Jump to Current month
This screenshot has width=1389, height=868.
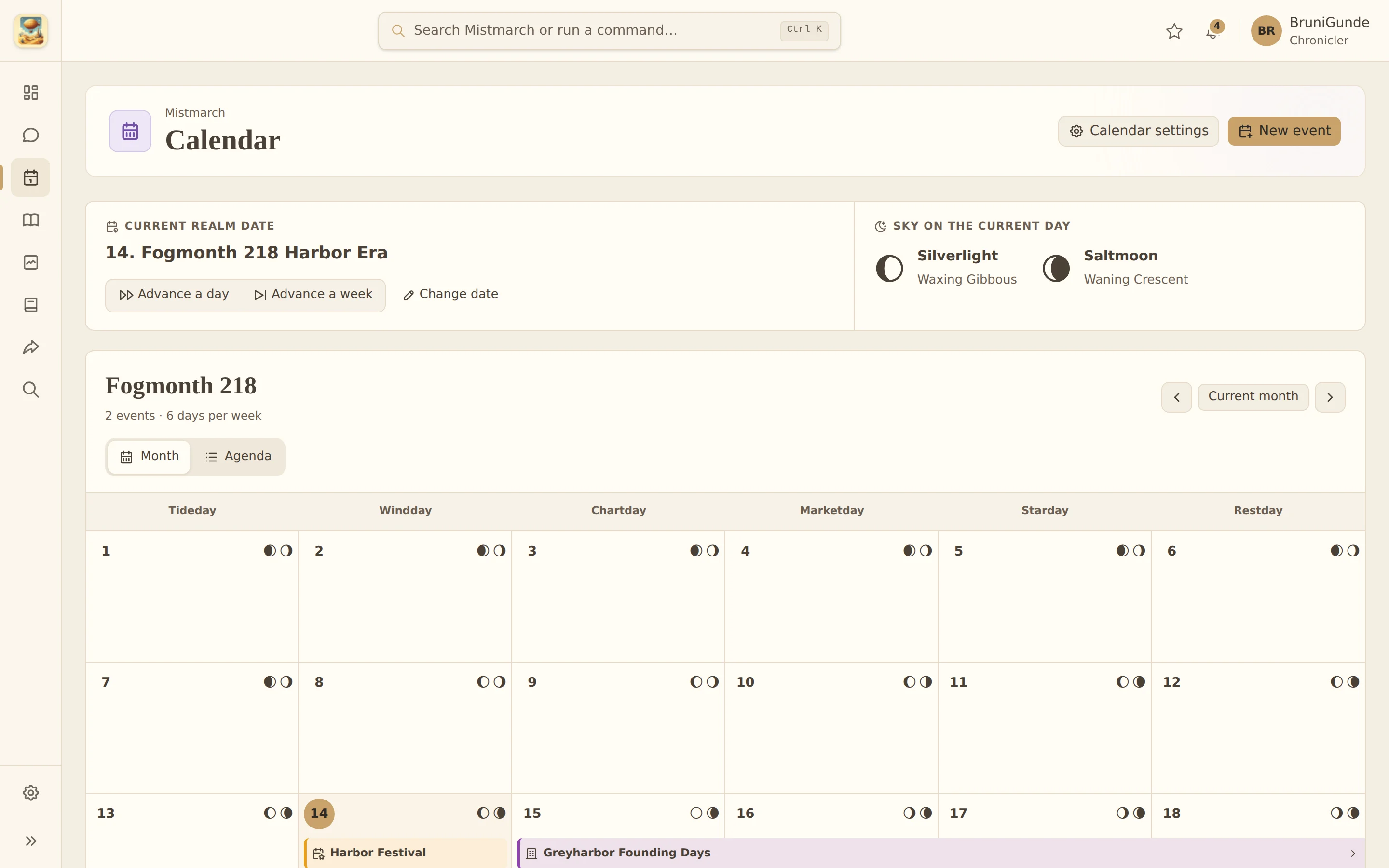[1253, 397]
